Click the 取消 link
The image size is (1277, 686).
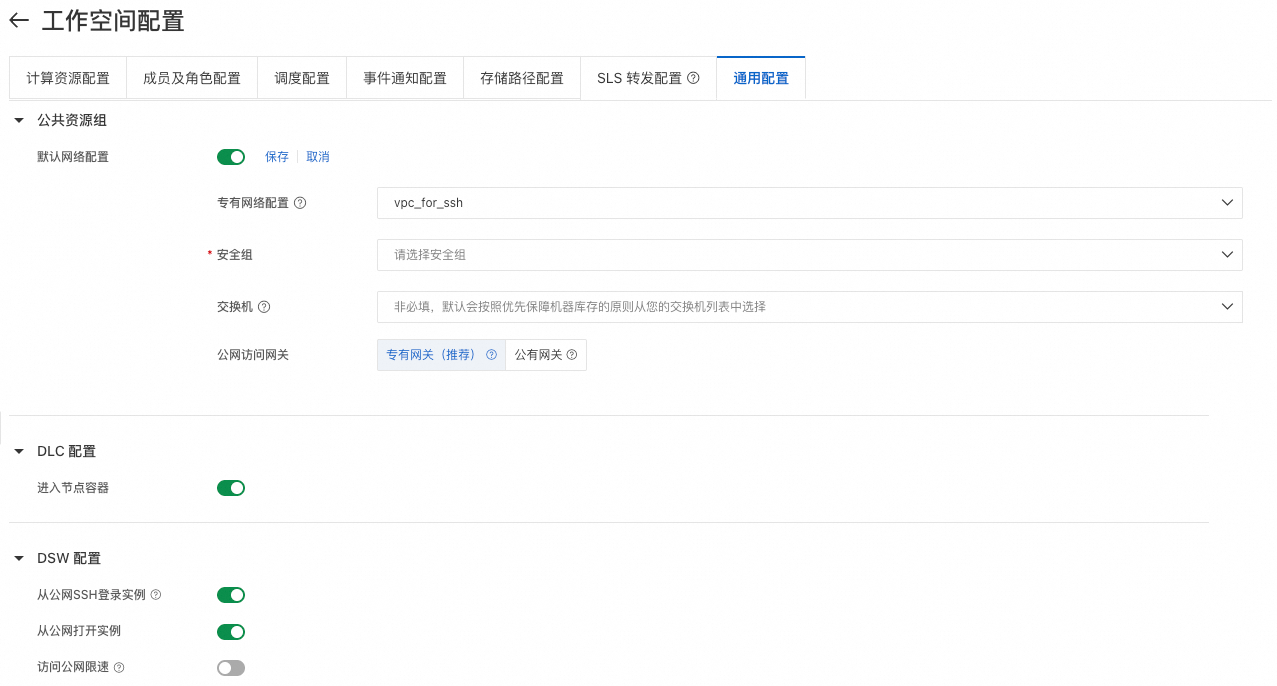pyautogui.click(x=318, y=157)
